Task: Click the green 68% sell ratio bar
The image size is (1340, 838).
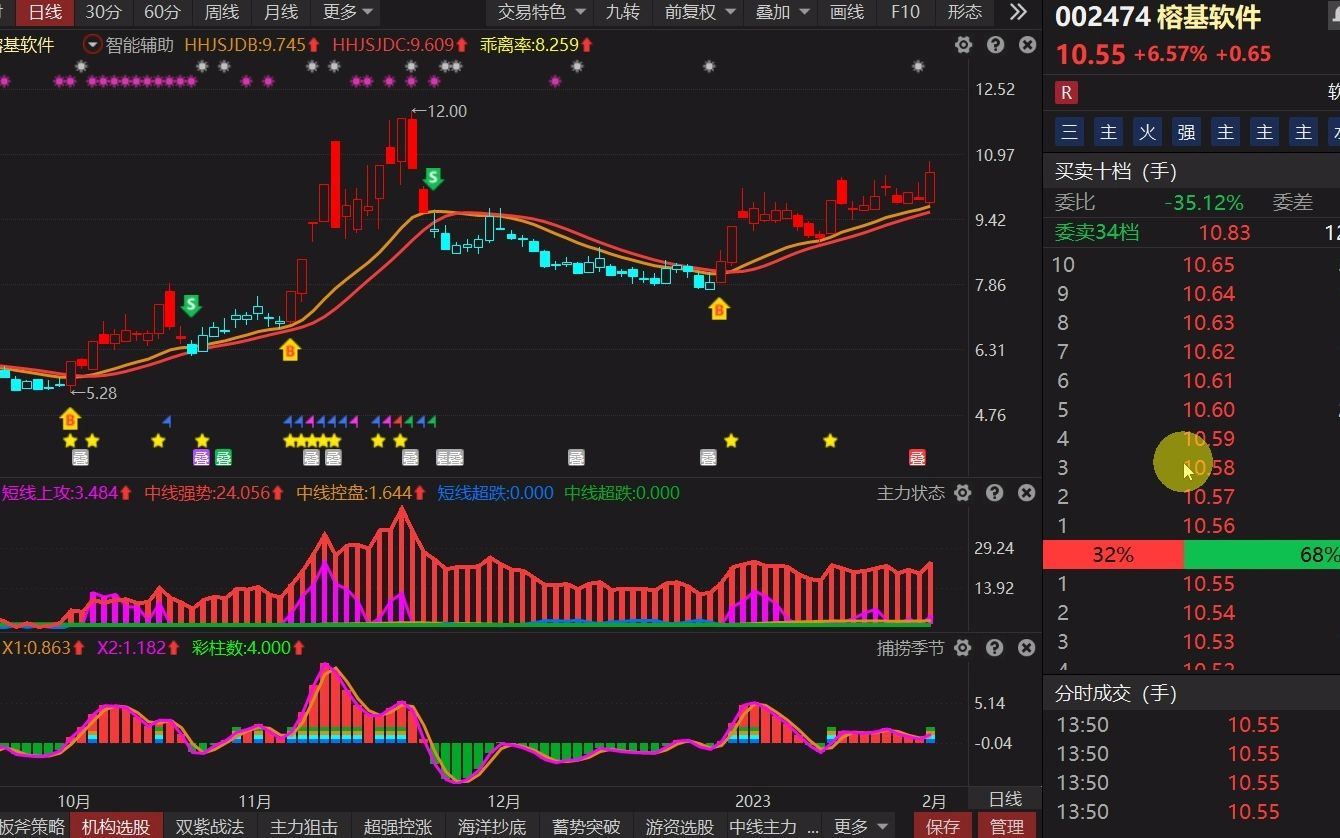Action: point(1261,555)
